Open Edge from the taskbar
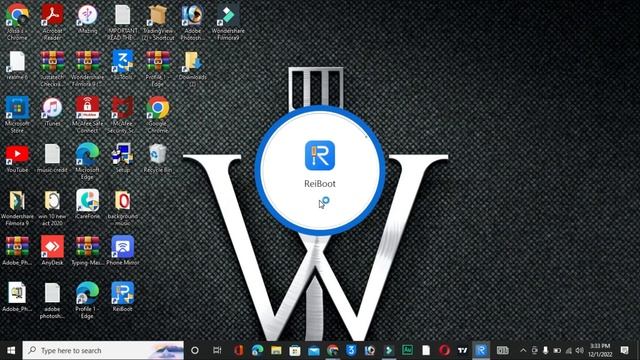This screenshot has height=360, width=640. [x=257, y=350]
